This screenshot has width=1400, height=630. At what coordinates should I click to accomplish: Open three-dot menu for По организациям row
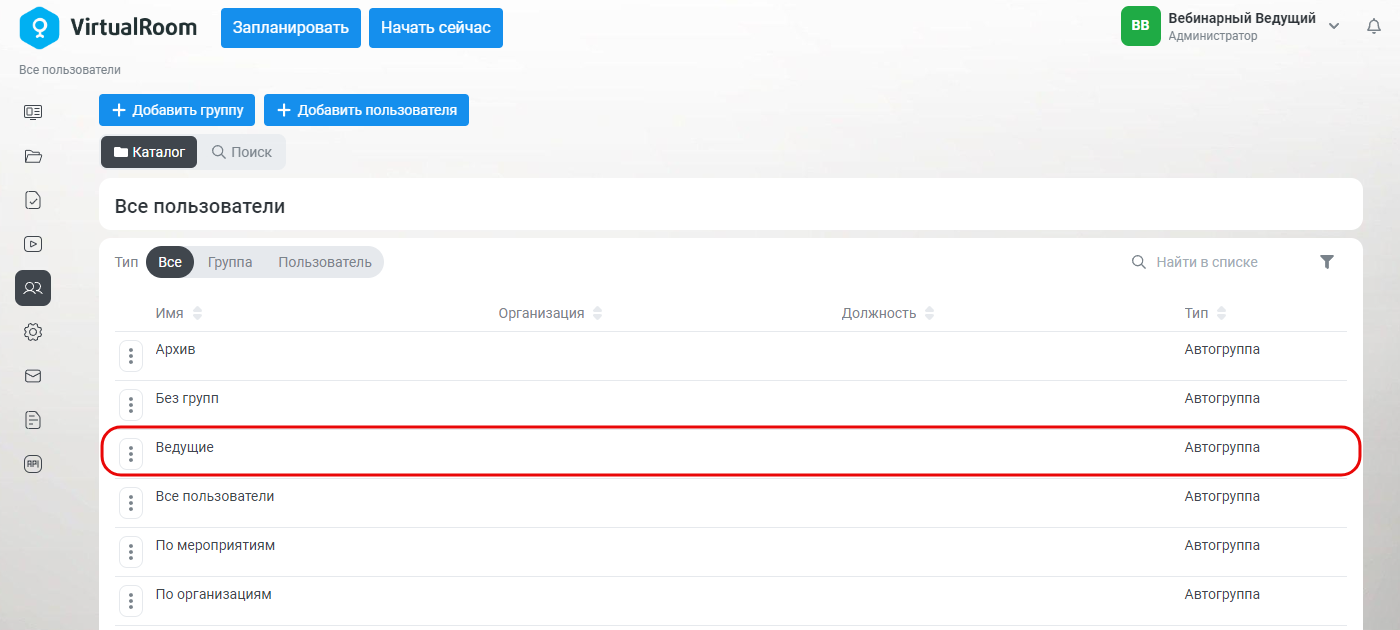tap(131, 601)
